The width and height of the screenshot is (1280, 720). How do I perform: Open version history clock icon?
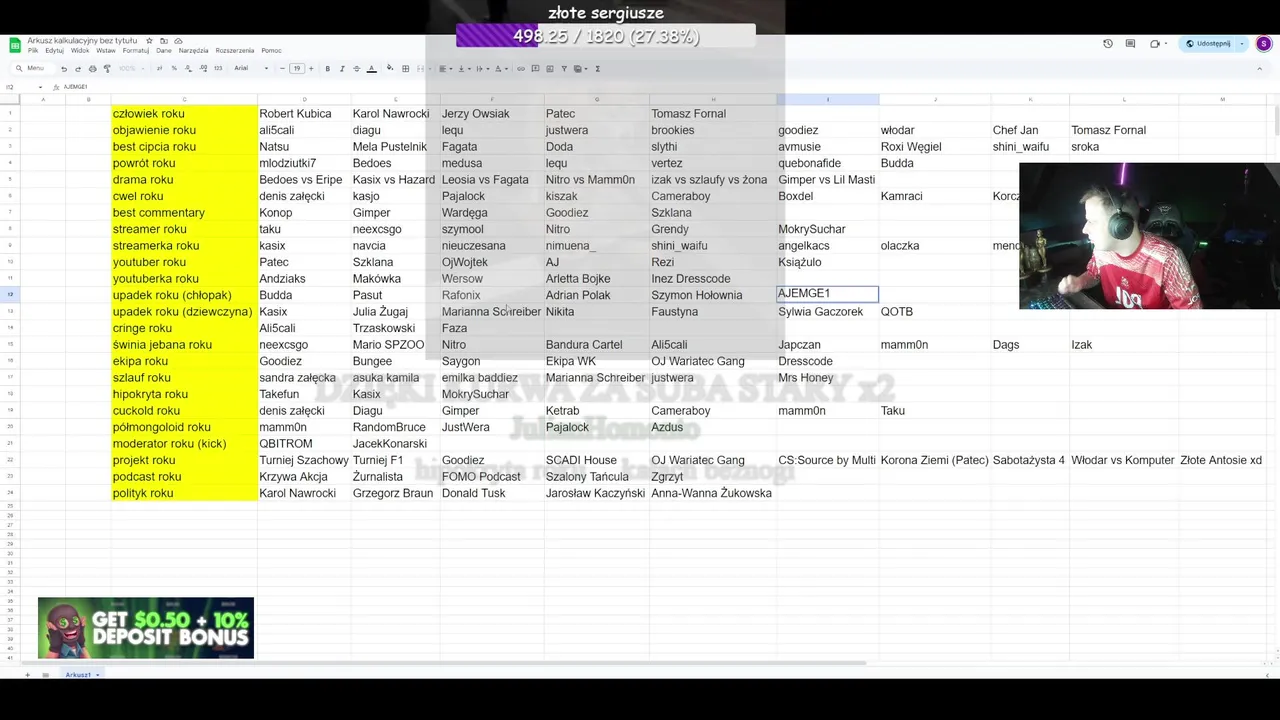[x=1108, y=44]
